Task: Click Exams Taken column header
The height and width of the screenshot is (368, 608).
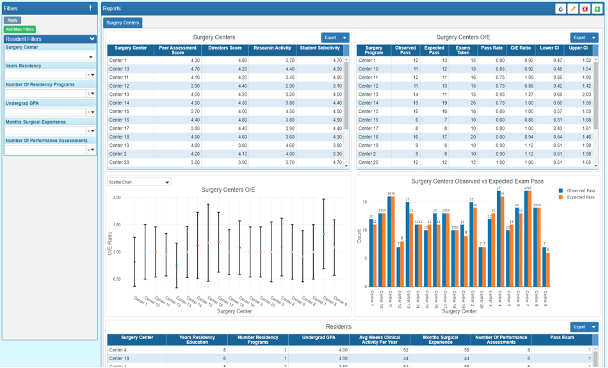Action: click(463, 50)
